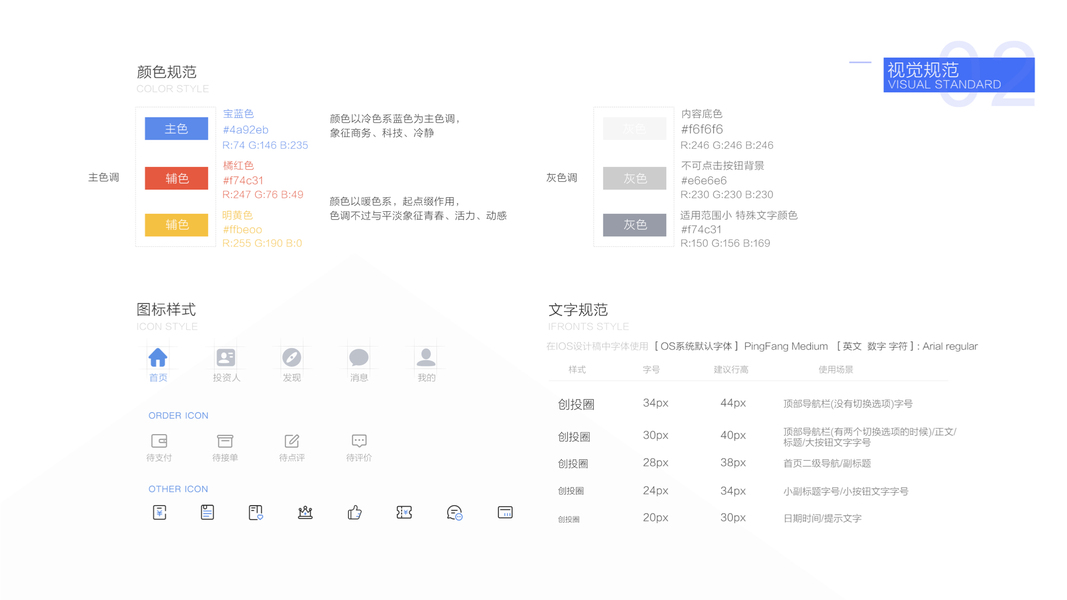Image resolution: width=1067 pixels, height=600 pixels.
Task: Select the investor (投资人) ID card icon
Action: (226, 357)
